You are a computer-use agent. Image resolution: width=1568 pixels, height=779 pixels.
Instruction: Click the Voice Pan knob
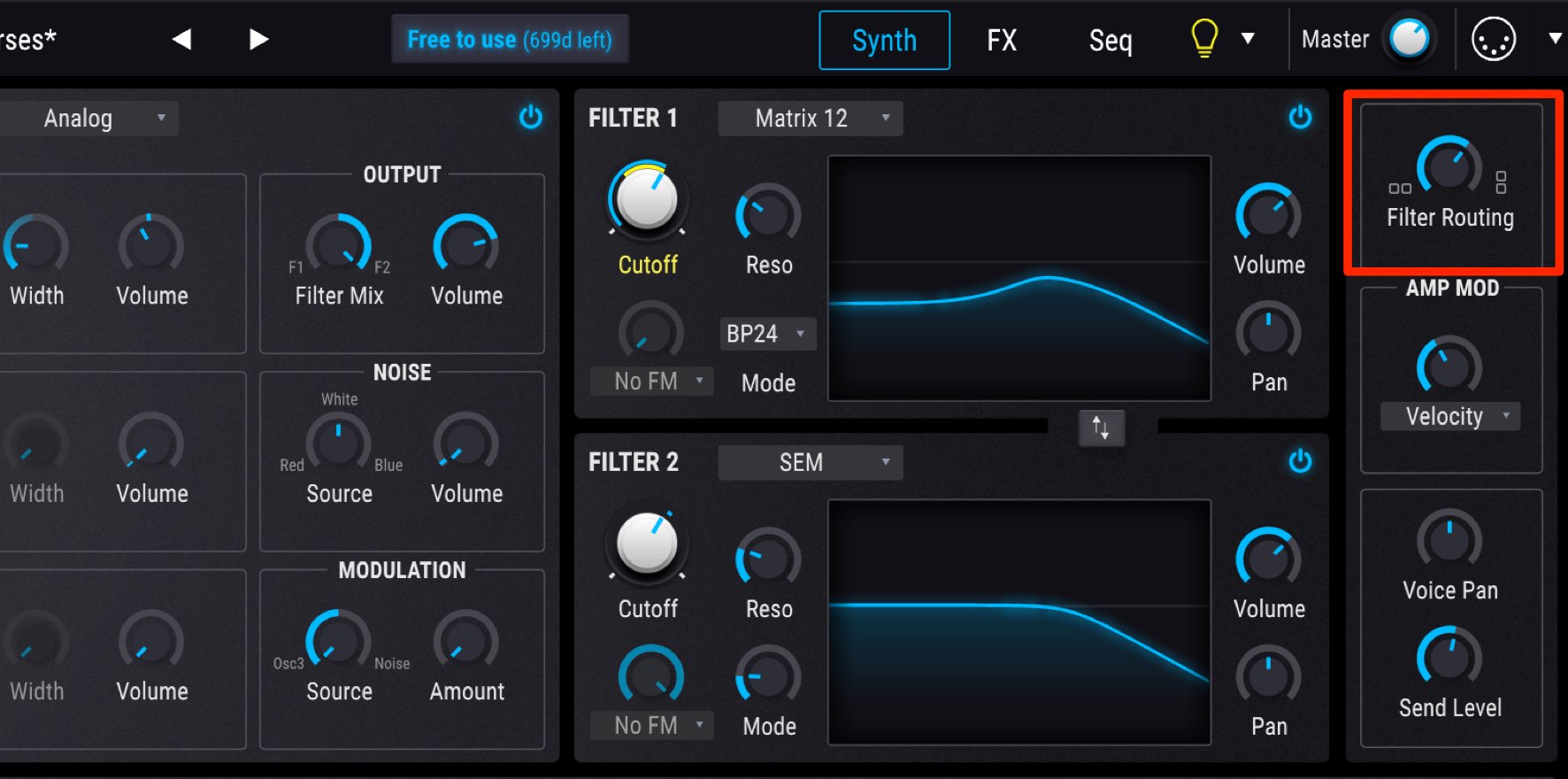point(1449,540)
